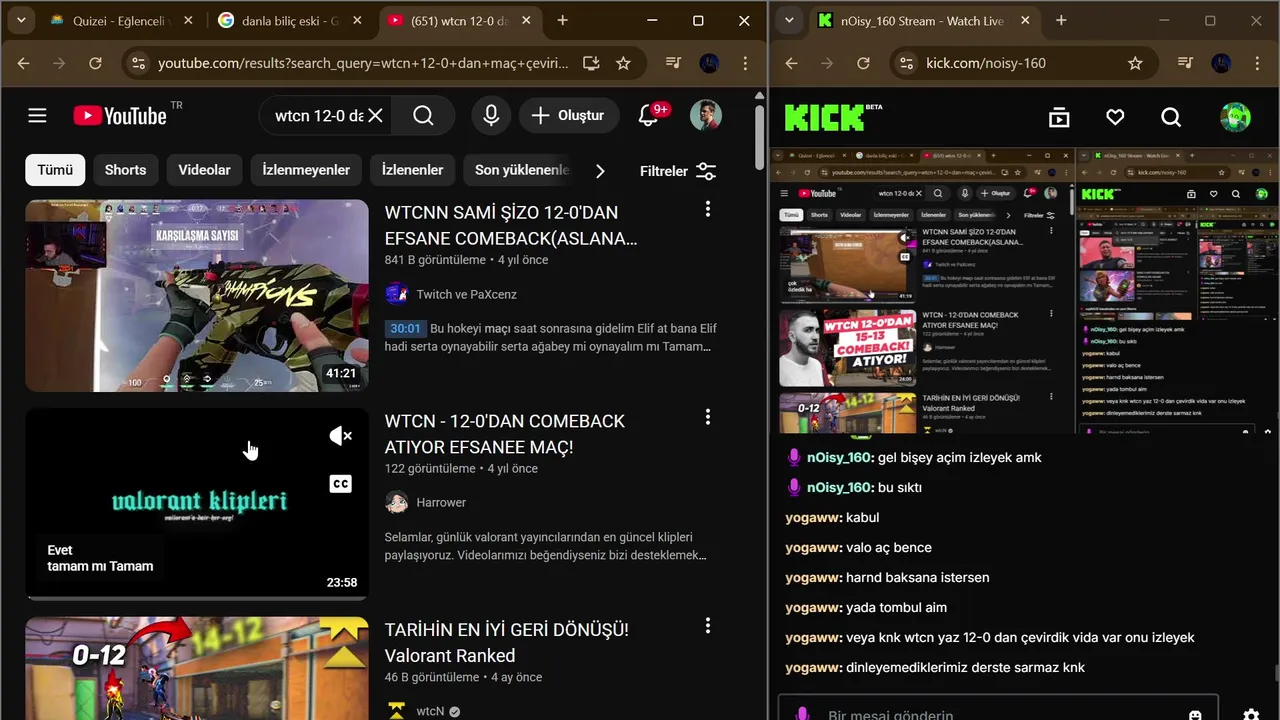
Task: Open the 0-12 comeback video thumbnail
Action: pos(197,668)
